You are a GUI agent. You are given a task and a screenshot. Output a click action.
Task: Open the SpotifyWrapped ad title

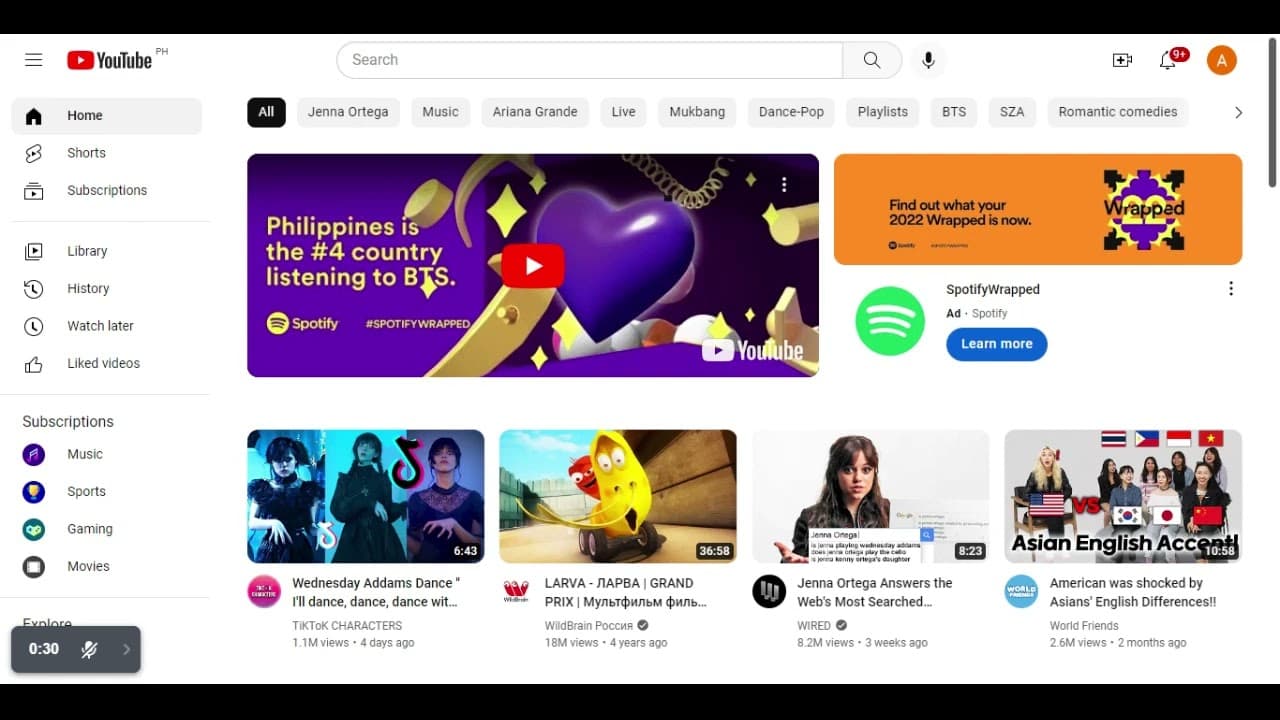[993, 289]
